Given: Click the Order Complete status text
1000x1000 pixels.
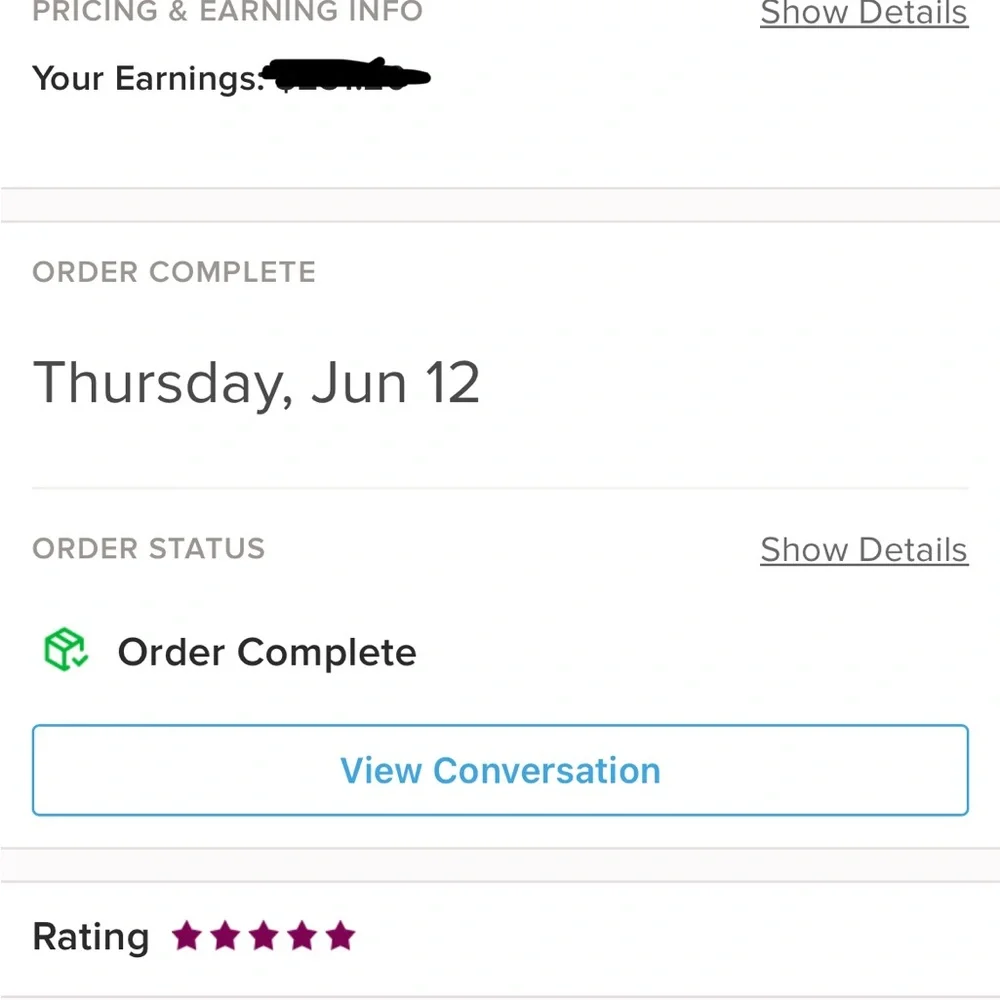Looking at the screenshot, I should [267, 652].
